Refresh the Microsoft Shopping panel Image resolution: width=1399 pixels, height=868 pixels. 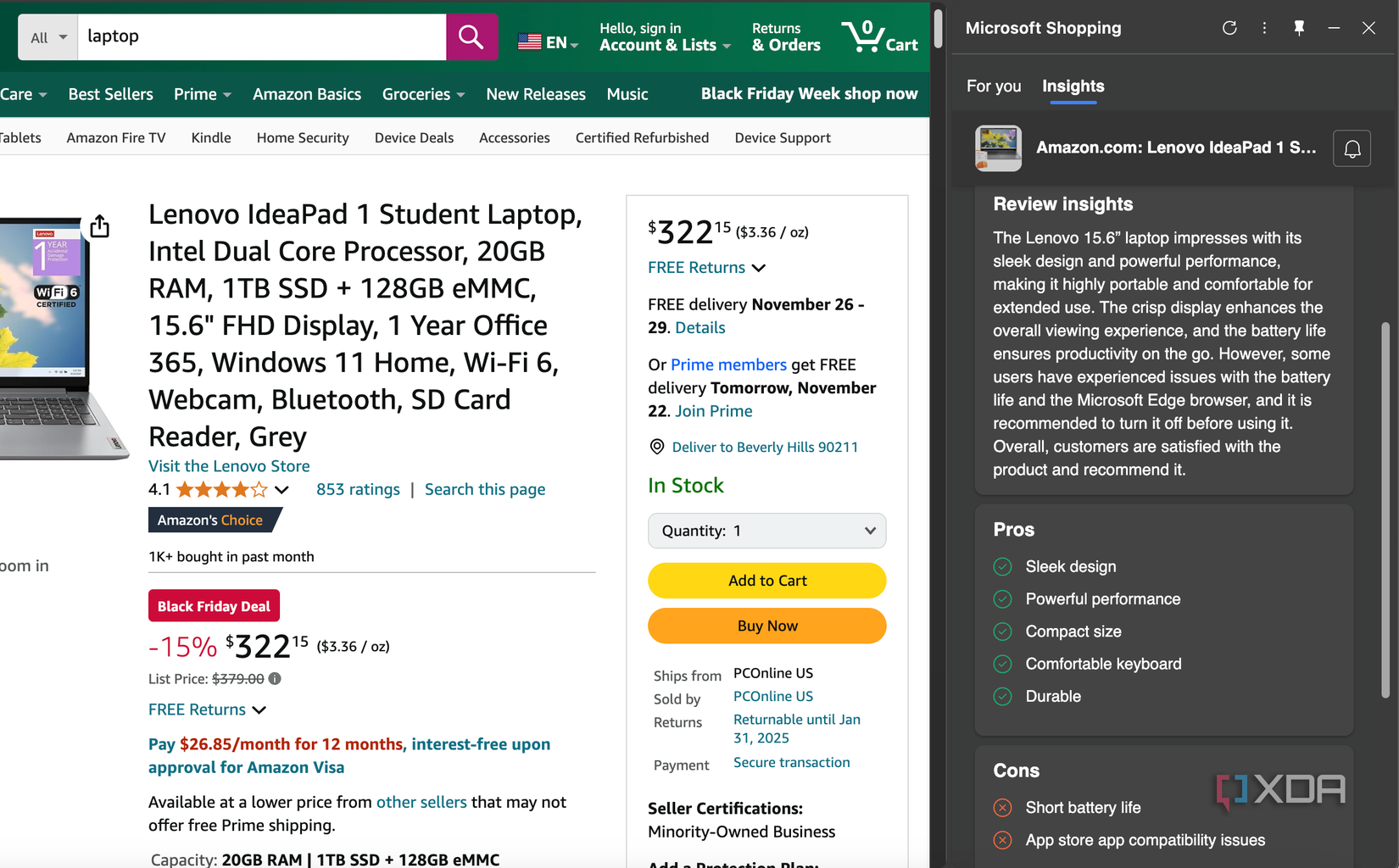tap(1229, 28)
